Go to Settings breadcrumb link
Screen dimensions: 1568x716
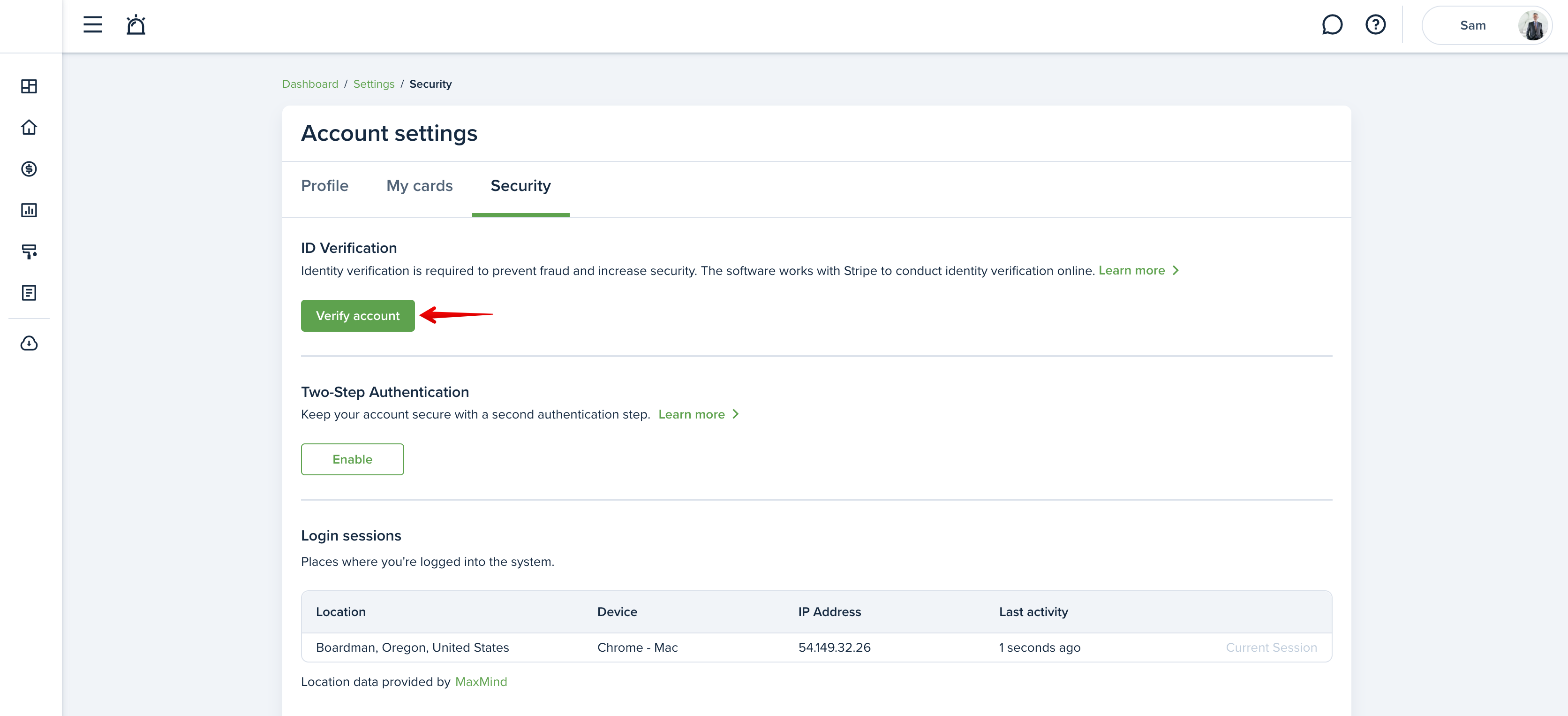374,84
